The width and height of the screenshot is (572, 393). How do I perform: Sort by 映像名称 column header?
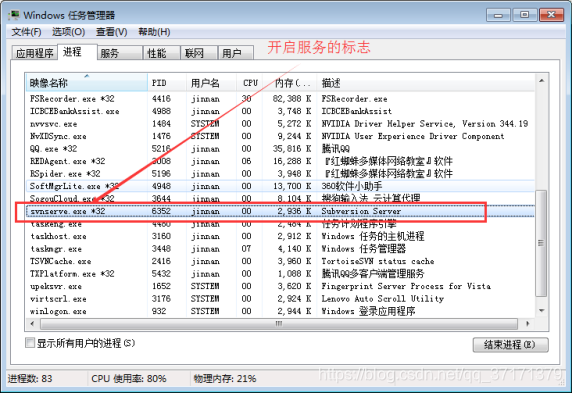(x=86, y=83)
